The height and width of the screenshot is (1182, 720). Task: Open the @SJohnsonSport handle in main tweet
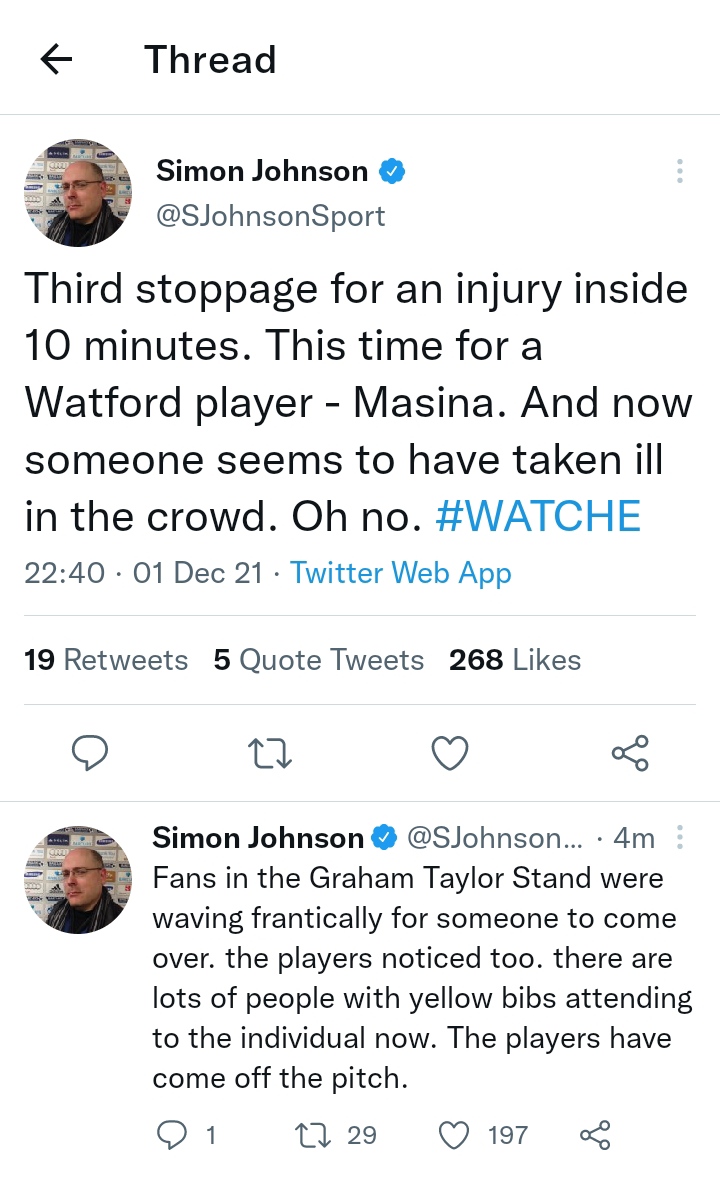point(270,215)
